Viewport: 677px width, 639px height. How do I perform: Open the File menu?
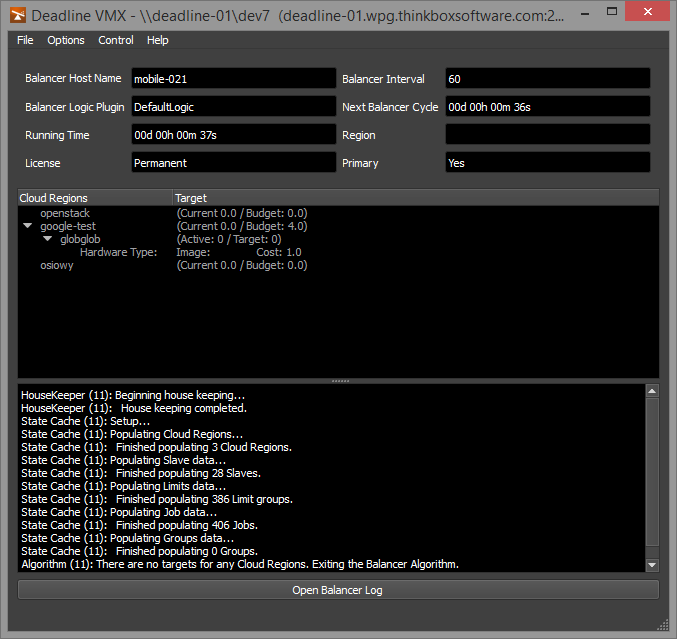pyautogui.click(x=25, y=40)
